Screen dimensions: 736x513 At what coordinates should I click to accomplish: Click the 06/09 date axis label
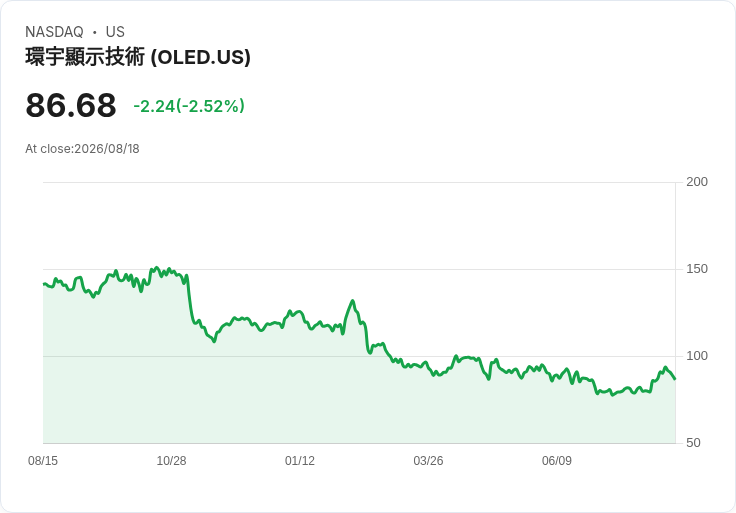point(557,461)
